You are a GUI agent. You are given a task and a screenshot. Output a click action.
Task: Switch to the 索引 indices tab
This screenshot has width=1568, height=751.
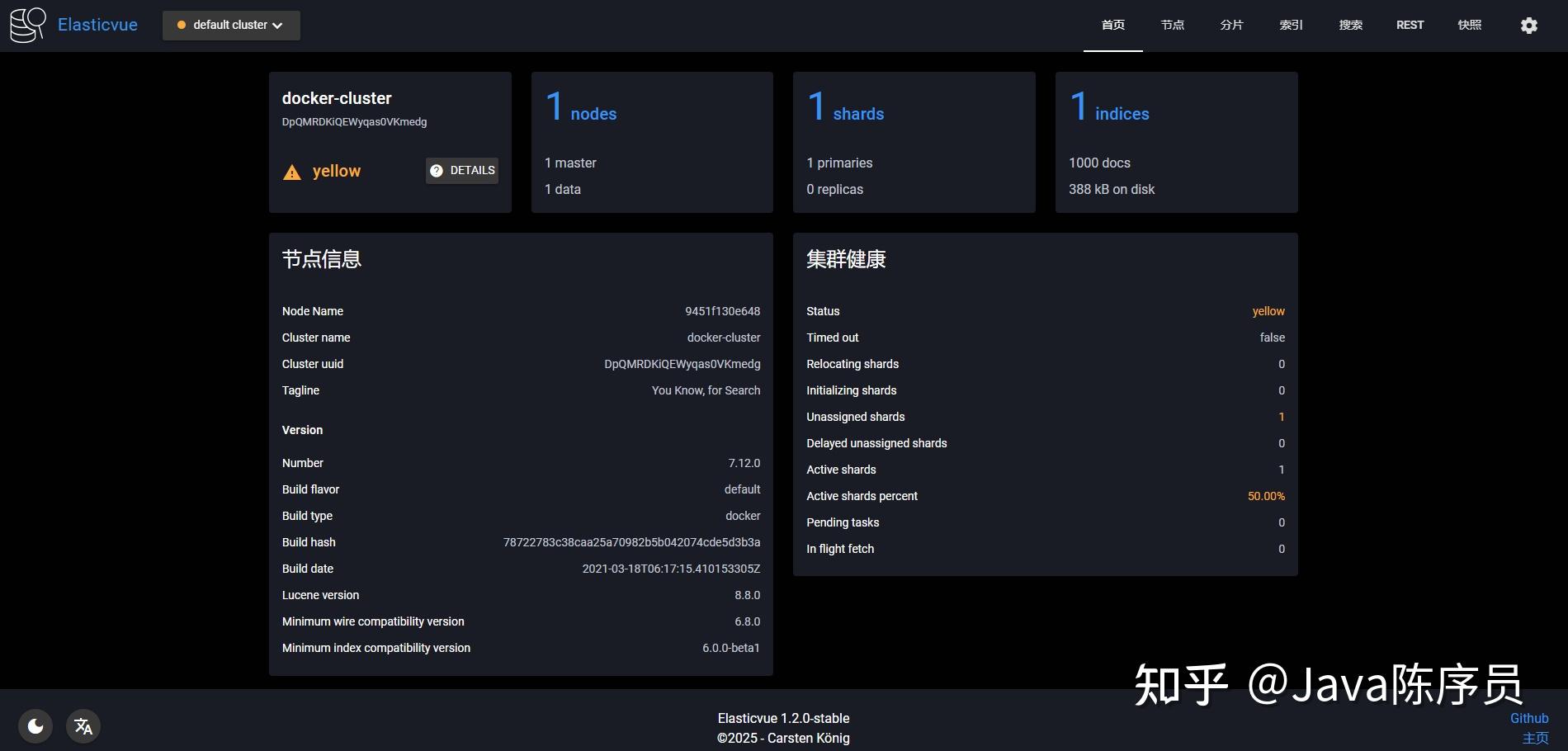(x=1291, y=25)
